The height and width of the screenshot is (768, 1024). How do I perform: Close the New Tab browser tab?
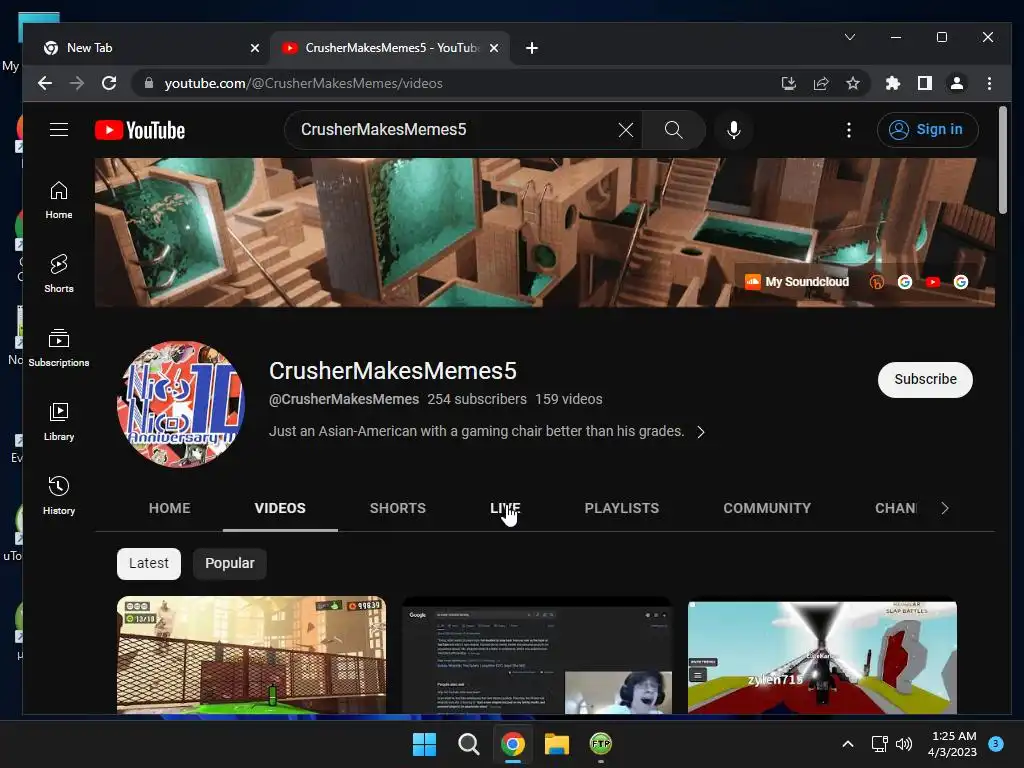click(255, 48)
